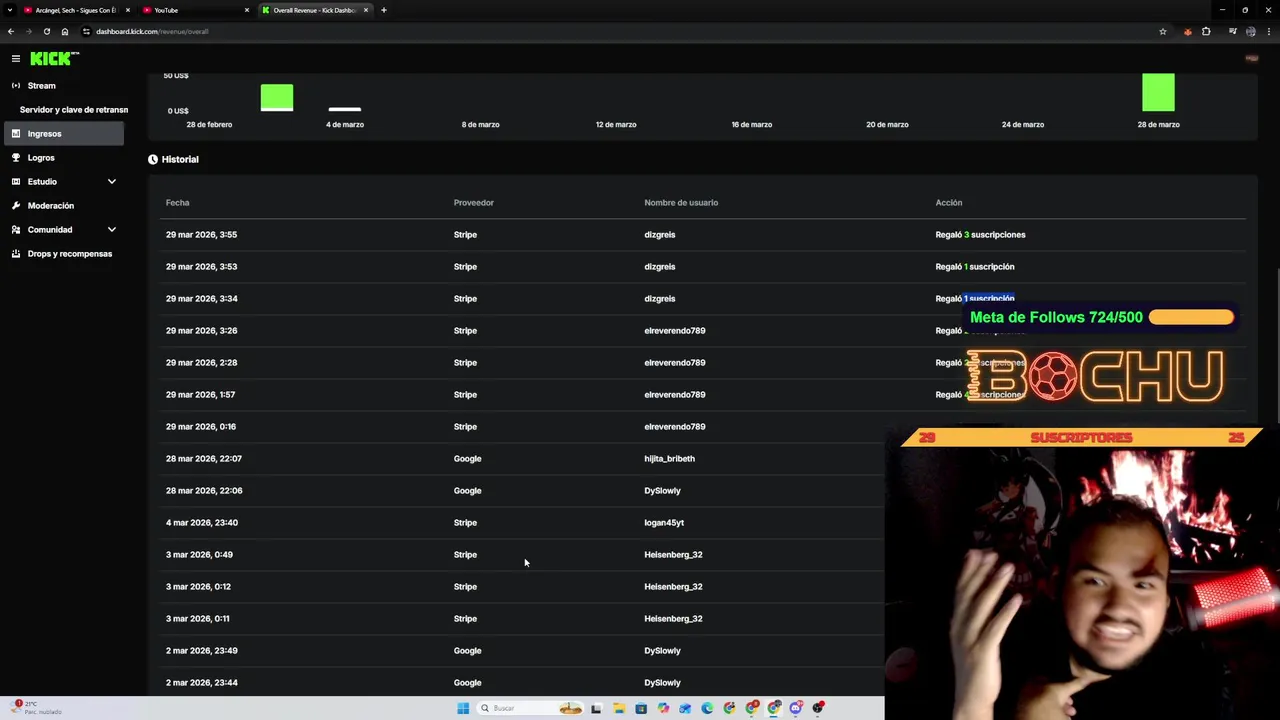Click the taskbar Buscar search box

tap(530, 708)
